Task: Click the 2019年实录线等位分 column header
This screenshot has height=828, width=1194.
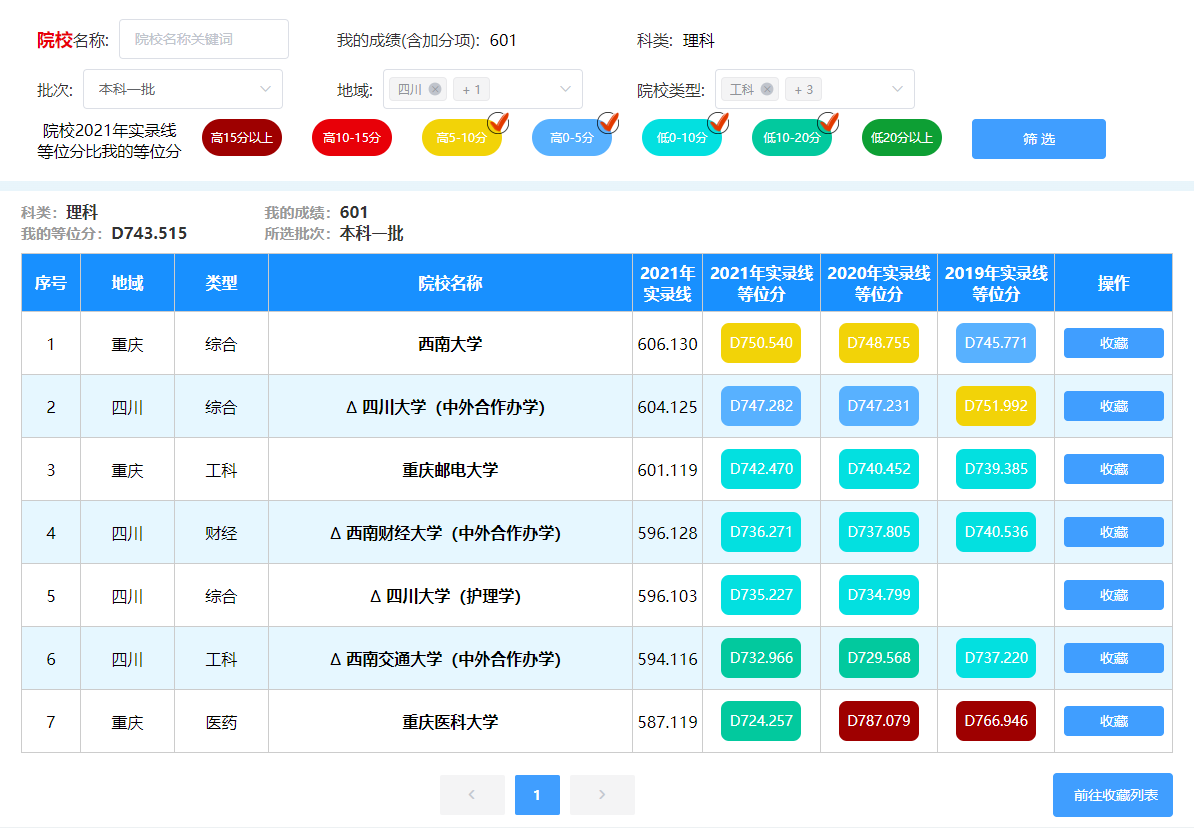Action: coord(996,283)
